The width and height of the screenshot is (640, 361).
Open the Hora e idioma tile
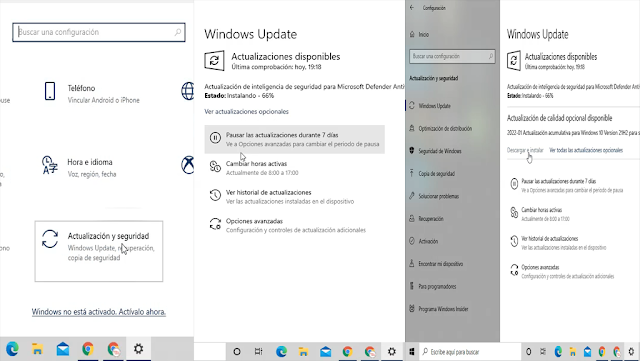[x=80, y=167]
